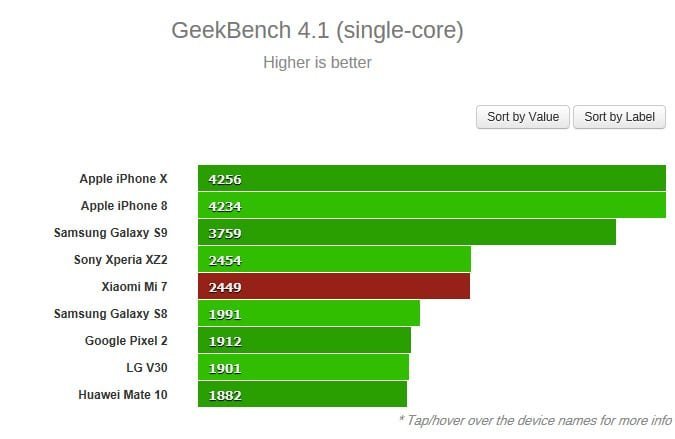The image size is (675, 439).
Task: Tap the Sony Xperia XZ2 device name
Action: [x=121, y=260]
